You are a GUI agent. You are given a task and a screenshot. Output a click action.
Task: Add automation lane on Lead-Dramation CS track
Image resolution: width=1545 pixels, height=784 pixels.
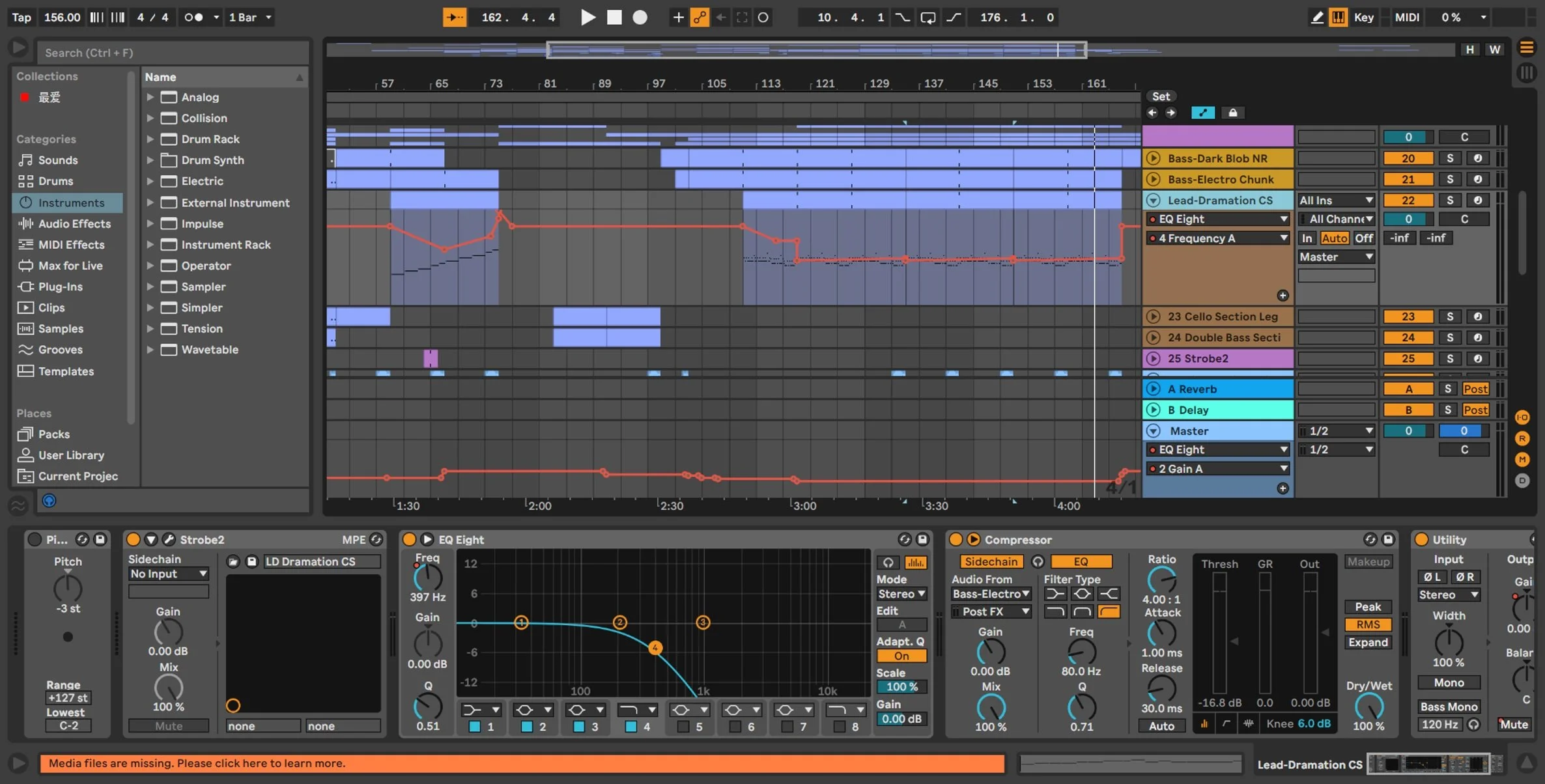coord(1283,296)
